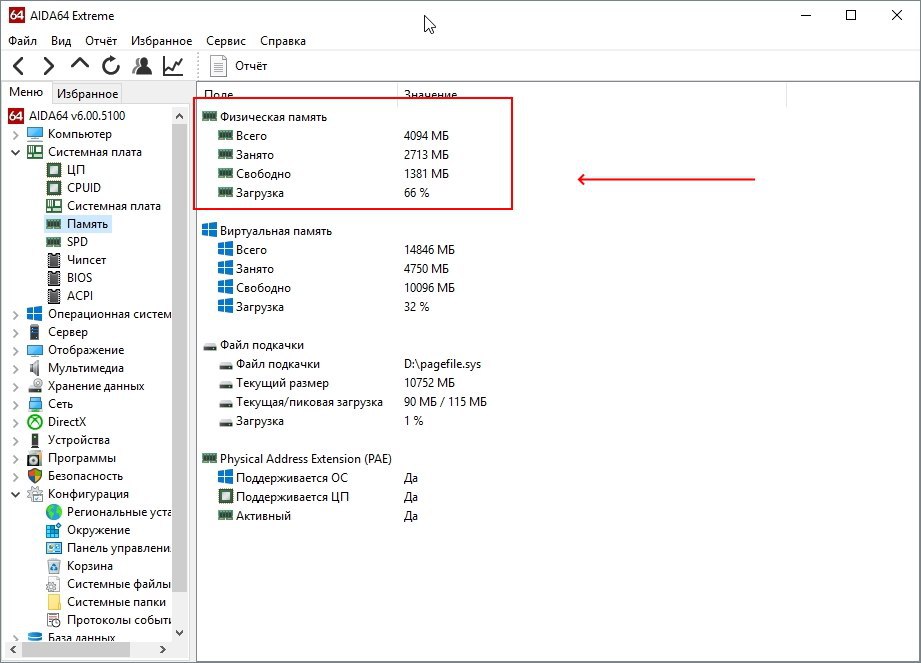The height and width of the screenshot is (663, 921).
Task: Select the SPD item icon
Action: click(x=53, y=242)
